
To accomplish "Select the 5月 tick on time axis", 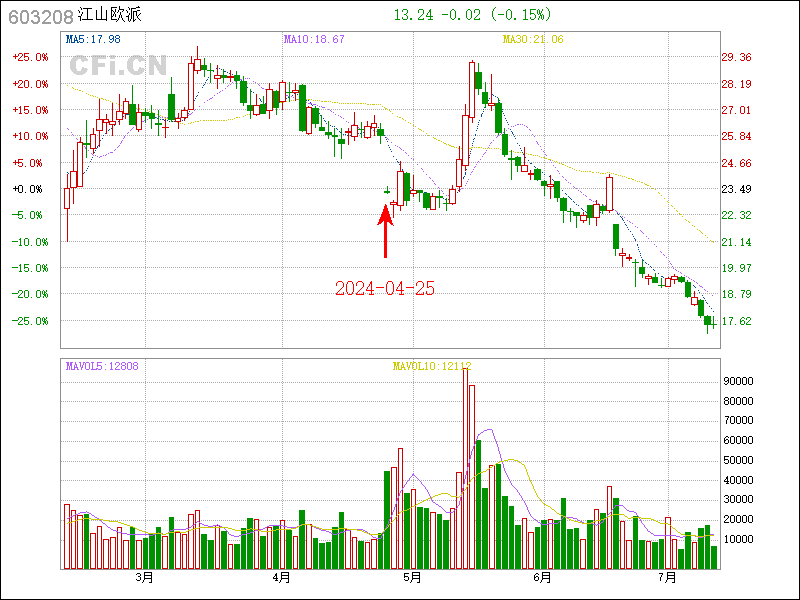I will [411, 577].
